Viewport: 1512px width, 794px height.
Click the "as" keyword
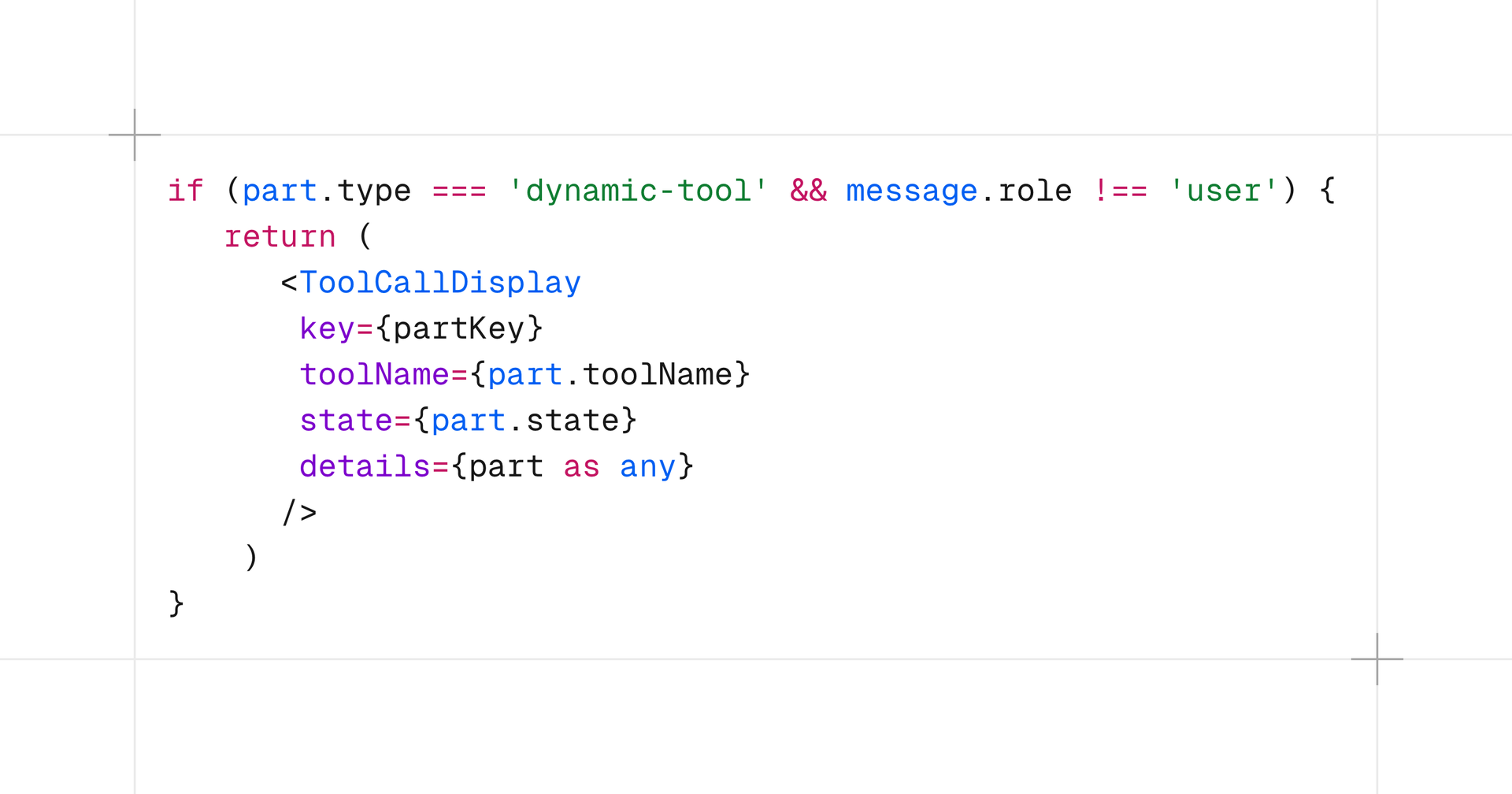(x=581, y=466)
